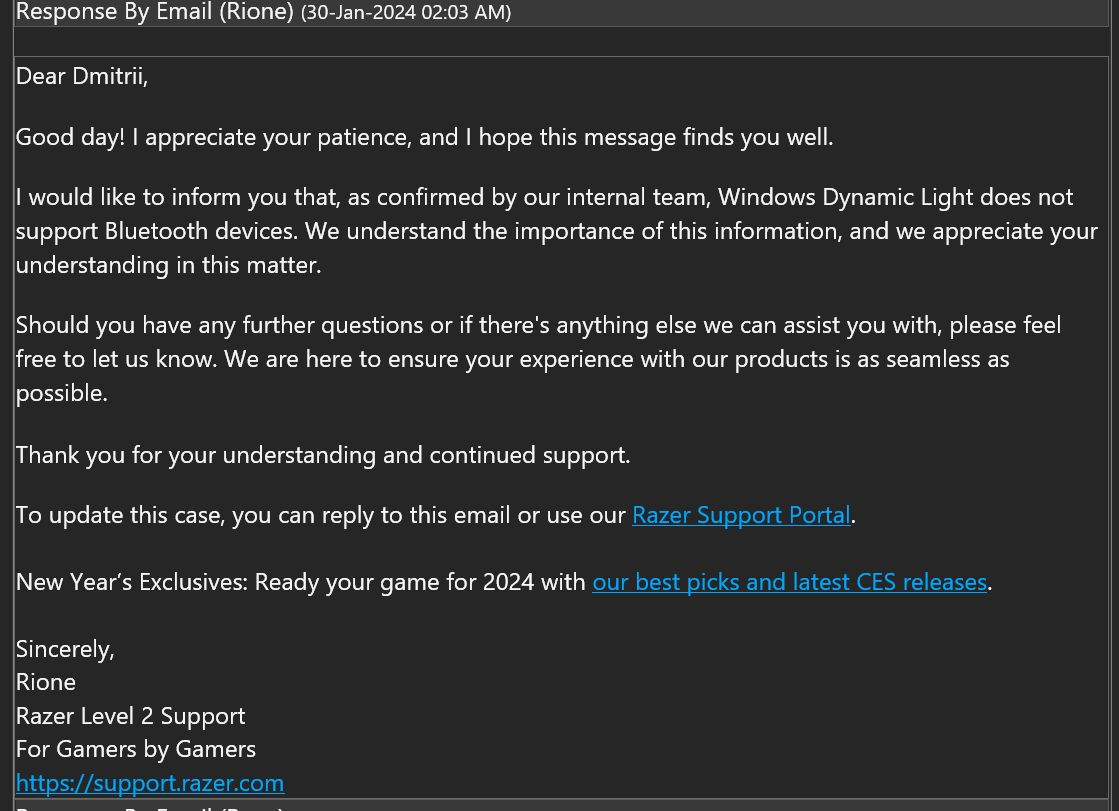Viewport: 1119px width, 811px height.
Task: Click the 'Should you have any further questions' line
Action: 539,326
